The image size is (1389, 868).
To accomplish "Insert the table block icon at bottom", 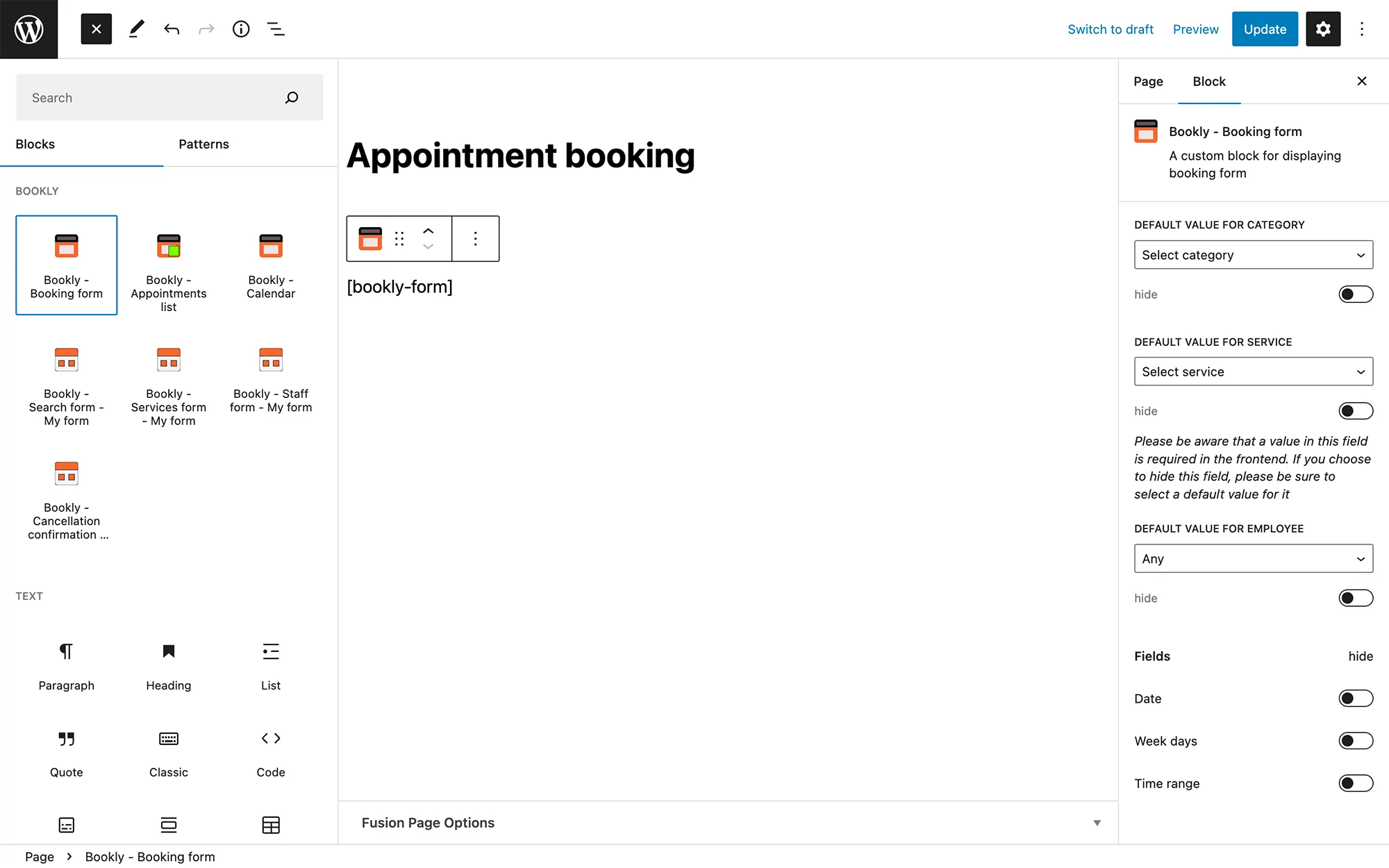I will [271, 825].
